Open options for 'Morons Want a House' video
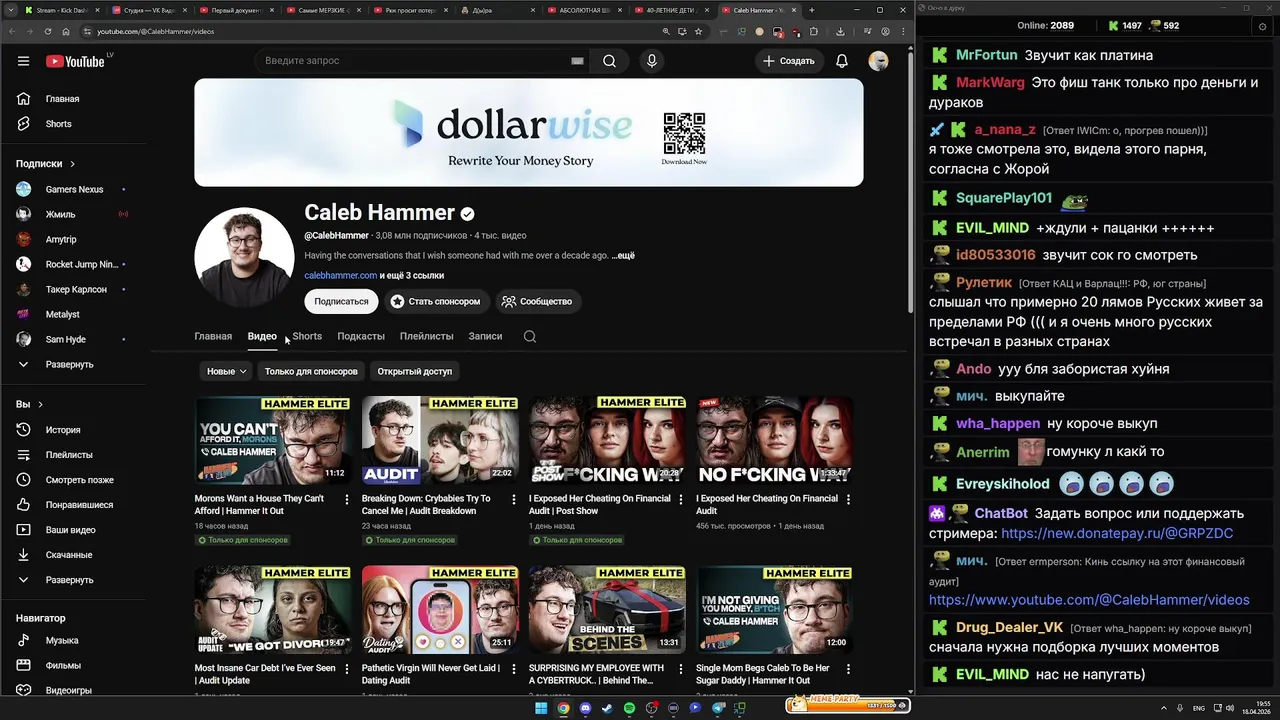Image resolution: width=1280 pixels, height=720 pixels. pos(347,499)
